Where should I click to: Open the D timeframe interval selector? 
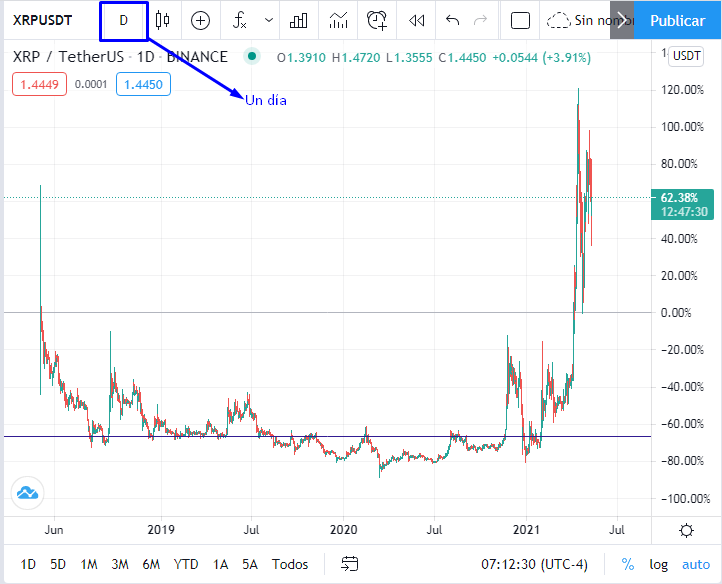123,21
